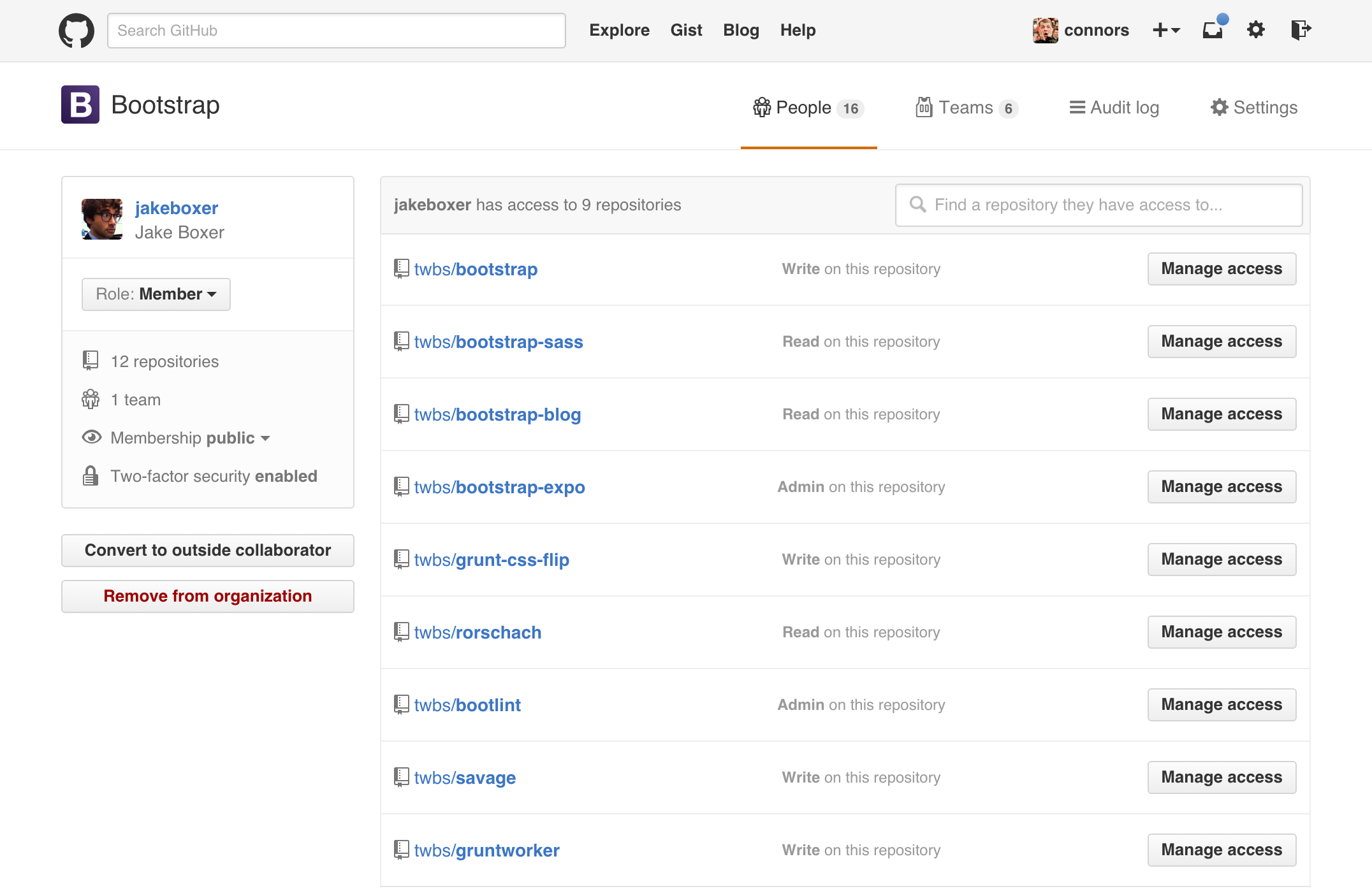Open the twbs/bootstrap-sass repository link
Screen dimensions: 1372x896
tap(499, 342)
